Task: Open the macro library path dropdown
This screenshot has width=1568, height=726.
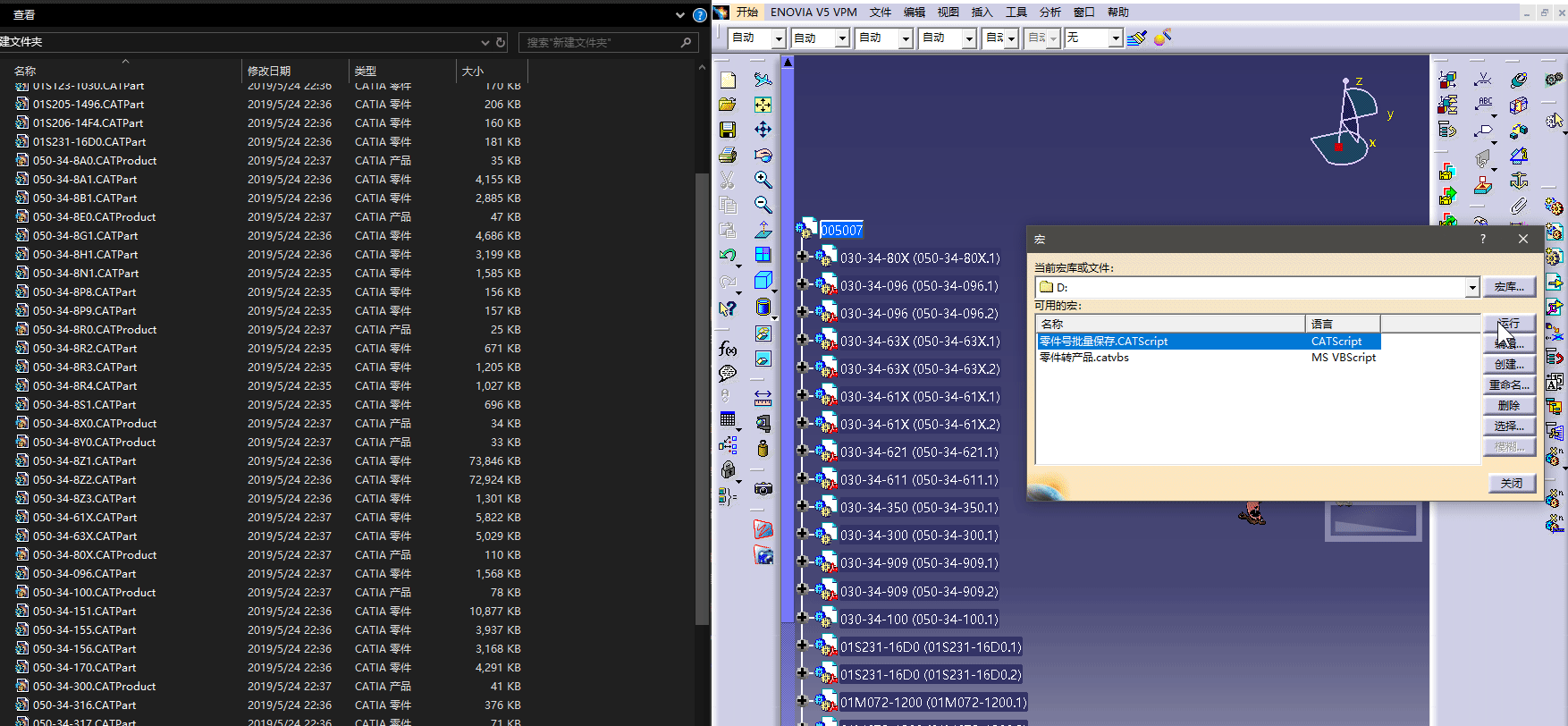Action: click(x=1471, y=287)
